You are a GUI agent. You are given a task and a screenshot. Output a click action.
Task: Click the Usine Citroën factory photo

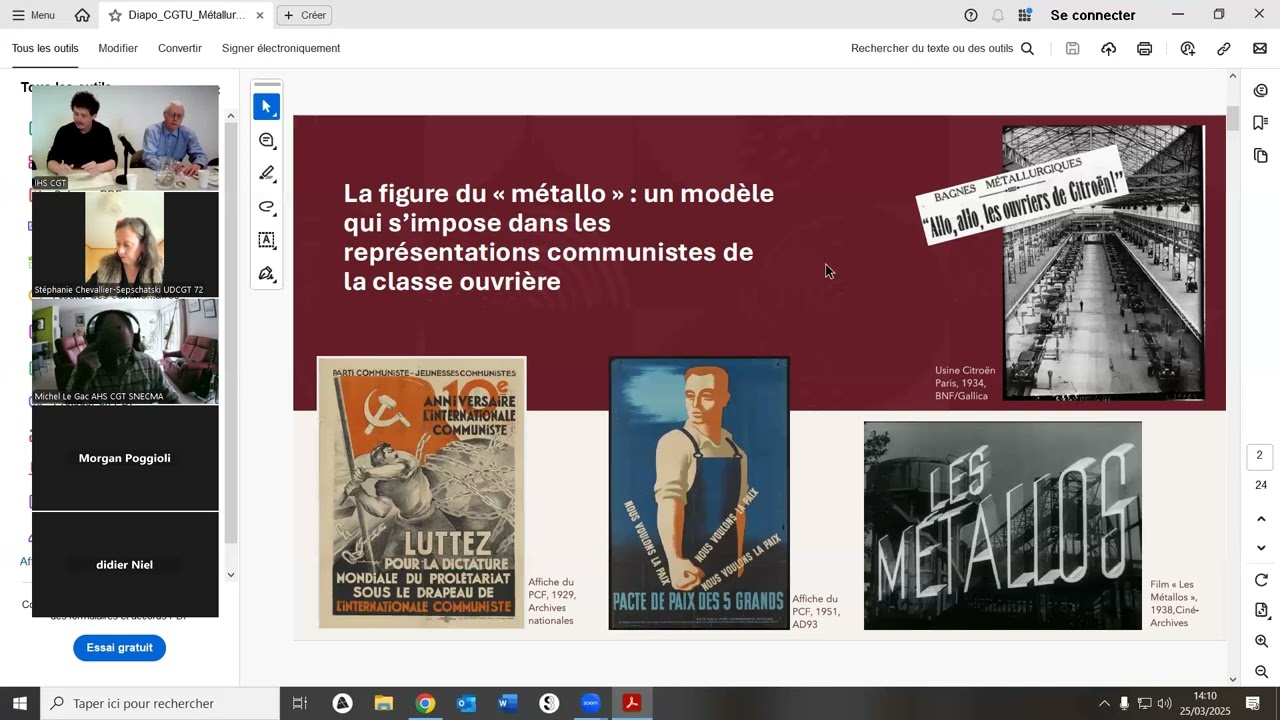[x=1103, y=263]
